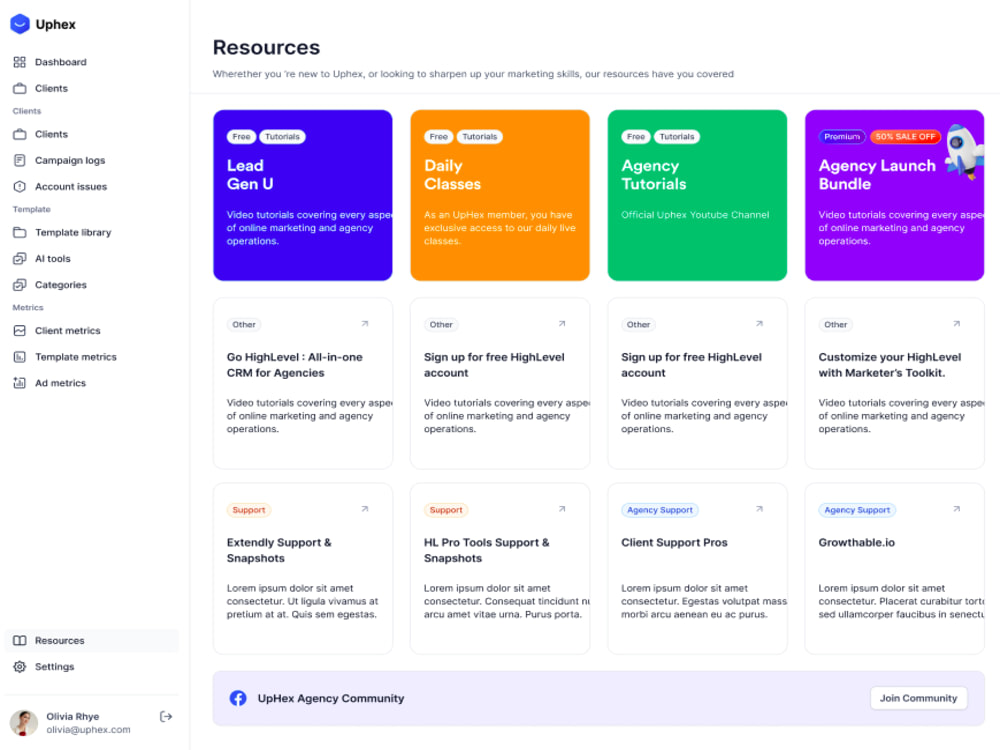The width and height of the screenshot is (1000, 750).
Task: Click Agency Support tag on Client Support Pros
Action: [659, 510]
